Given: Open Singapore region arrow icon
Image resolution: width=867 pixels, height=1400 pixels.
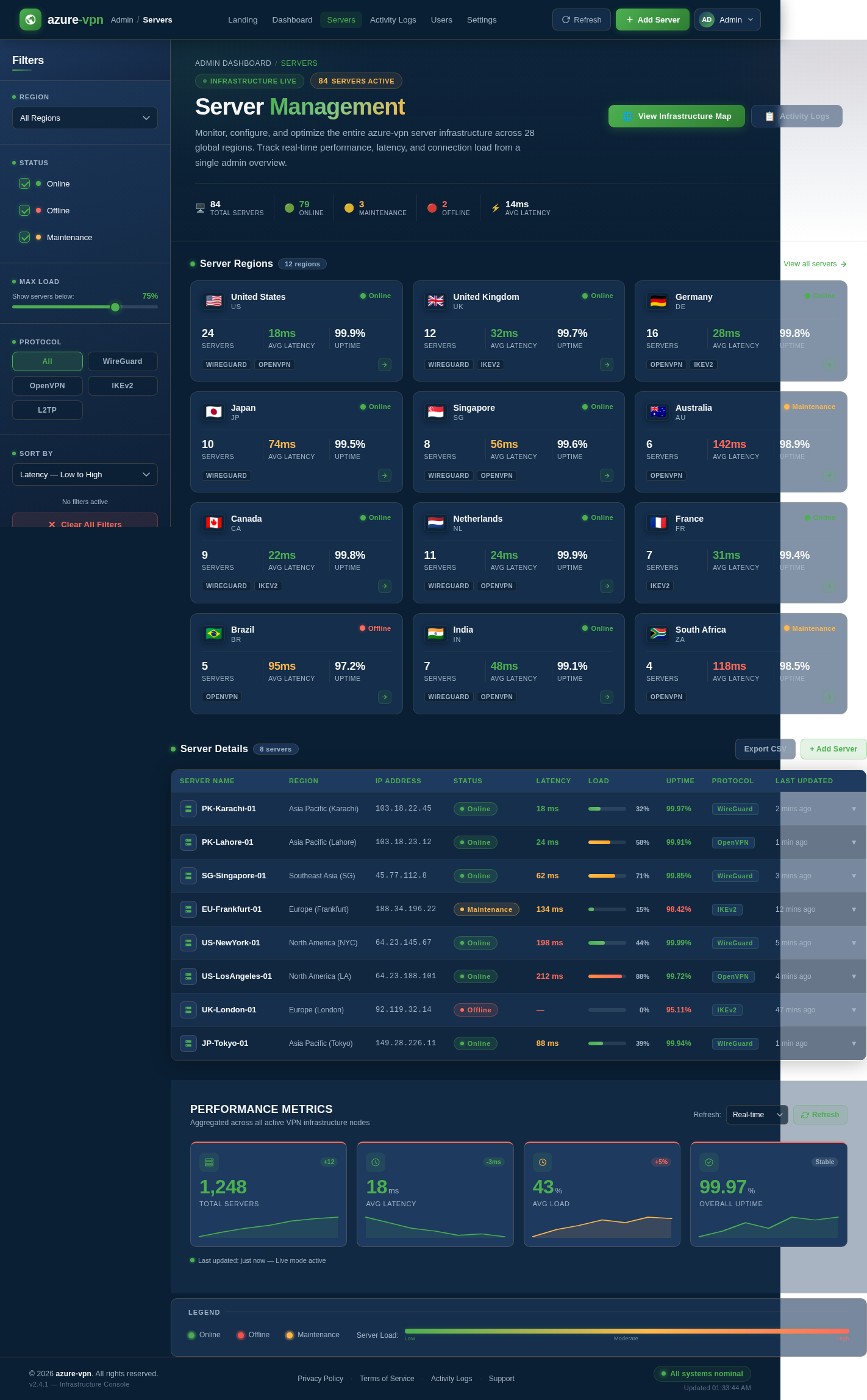Looking at the screenshot, I should 607,475.
